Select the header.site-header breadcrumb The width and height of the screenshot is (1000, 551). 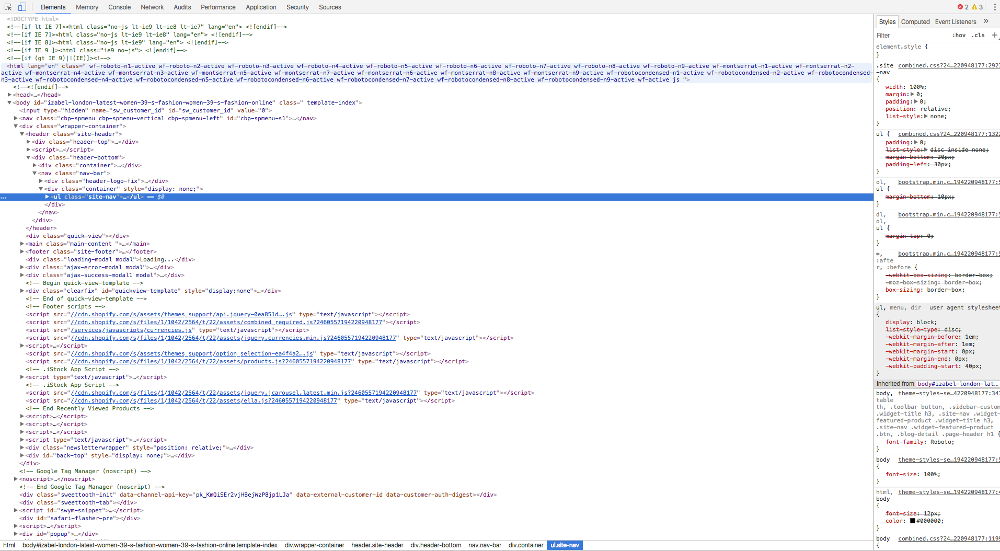pos(378,545)
